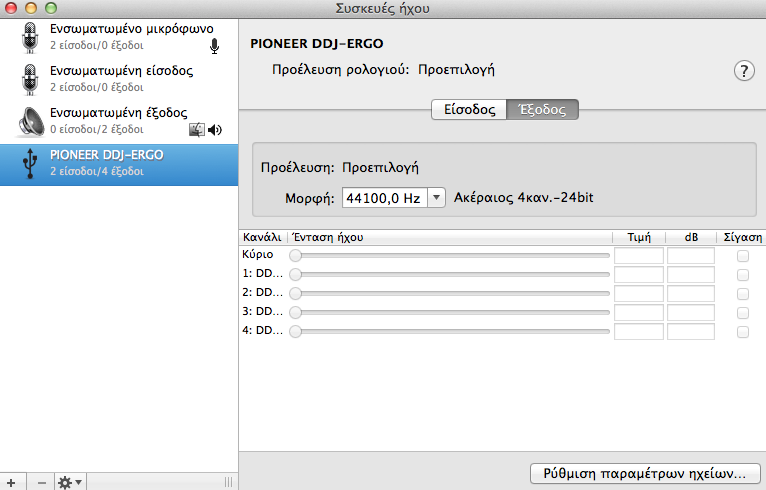Click the 1: DD... channel label

(x=262, y=274)
